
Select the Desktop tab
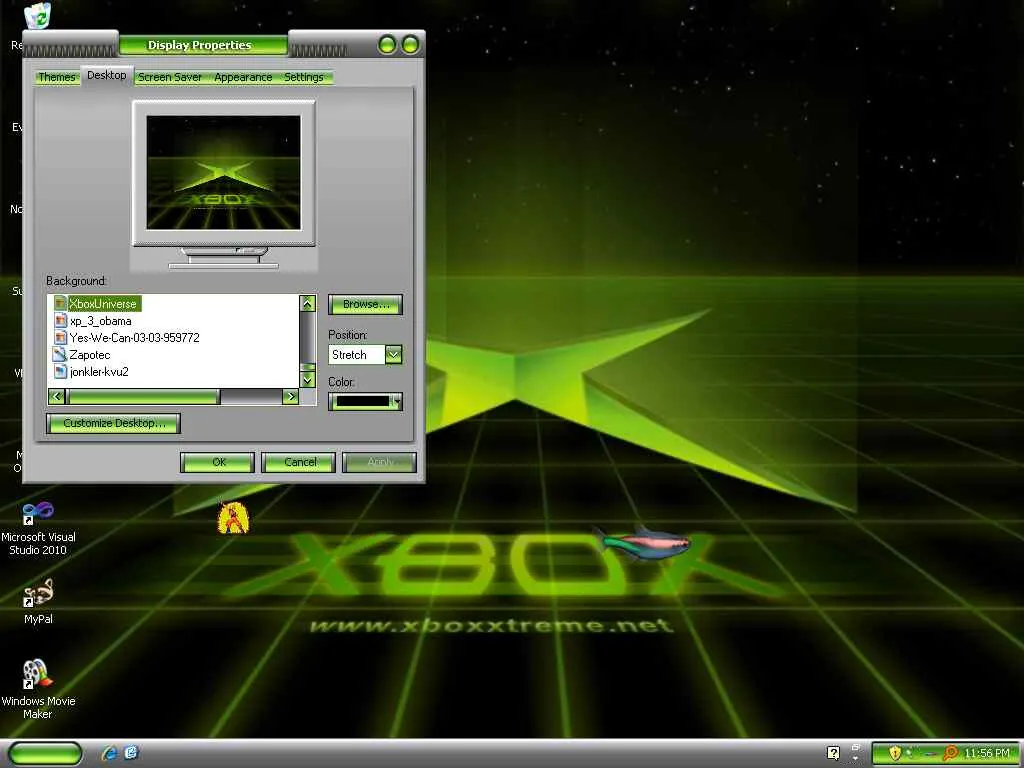click(x=106, y=75)
